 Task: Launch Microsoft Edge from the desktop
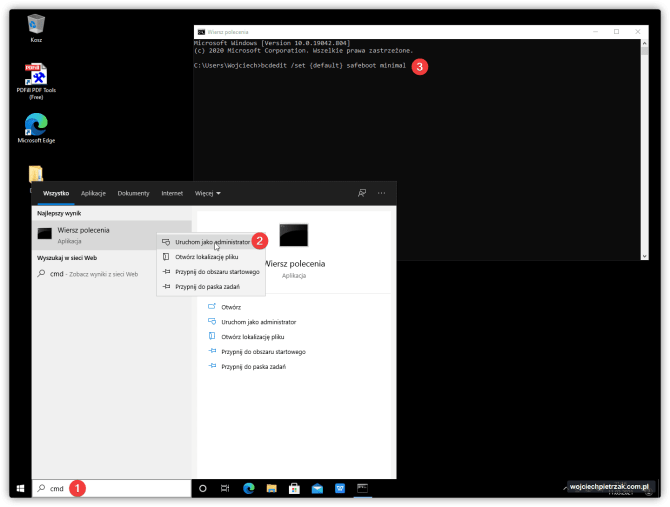pos(36,126)
